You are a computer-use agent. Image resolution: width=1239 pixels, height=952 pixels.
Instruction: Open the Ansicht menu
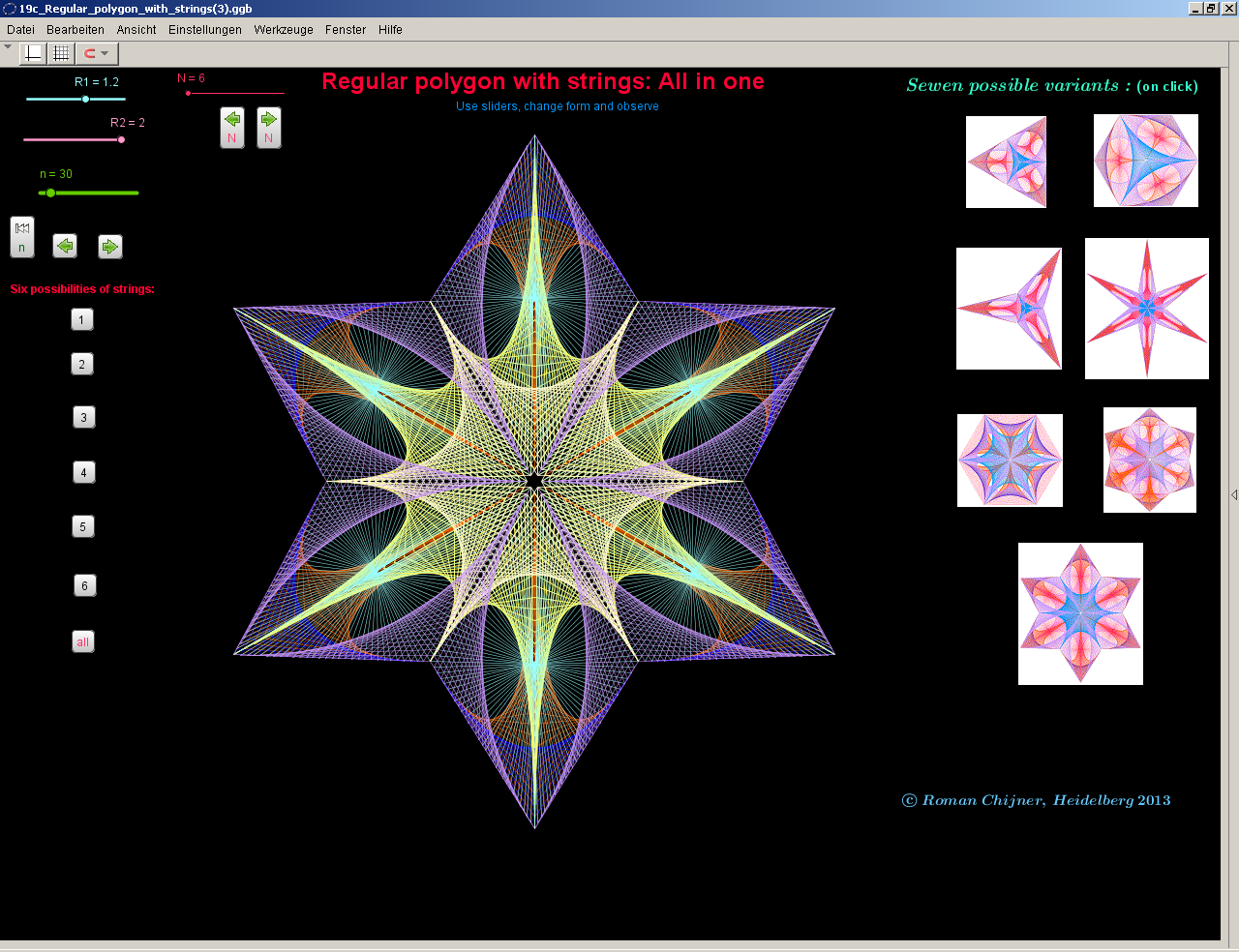(136, 30)
